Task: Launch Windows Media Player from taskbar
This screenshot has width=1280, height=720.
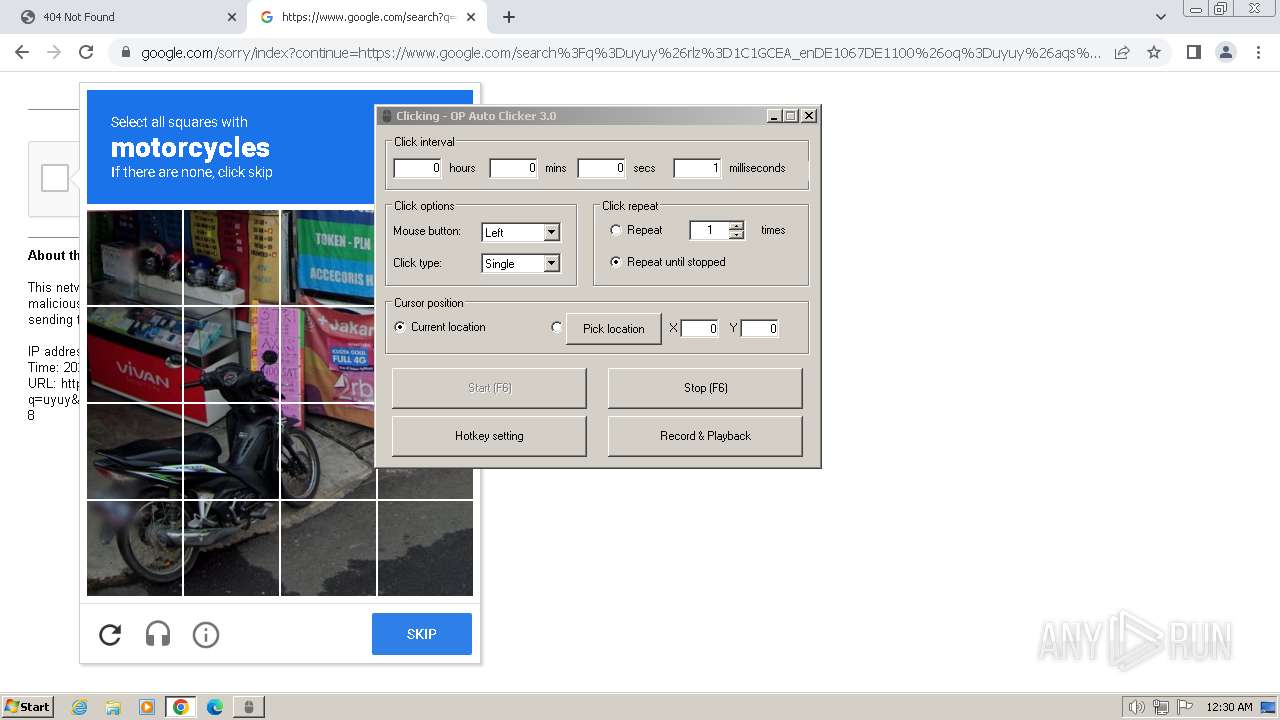Action: coord(147,707)
